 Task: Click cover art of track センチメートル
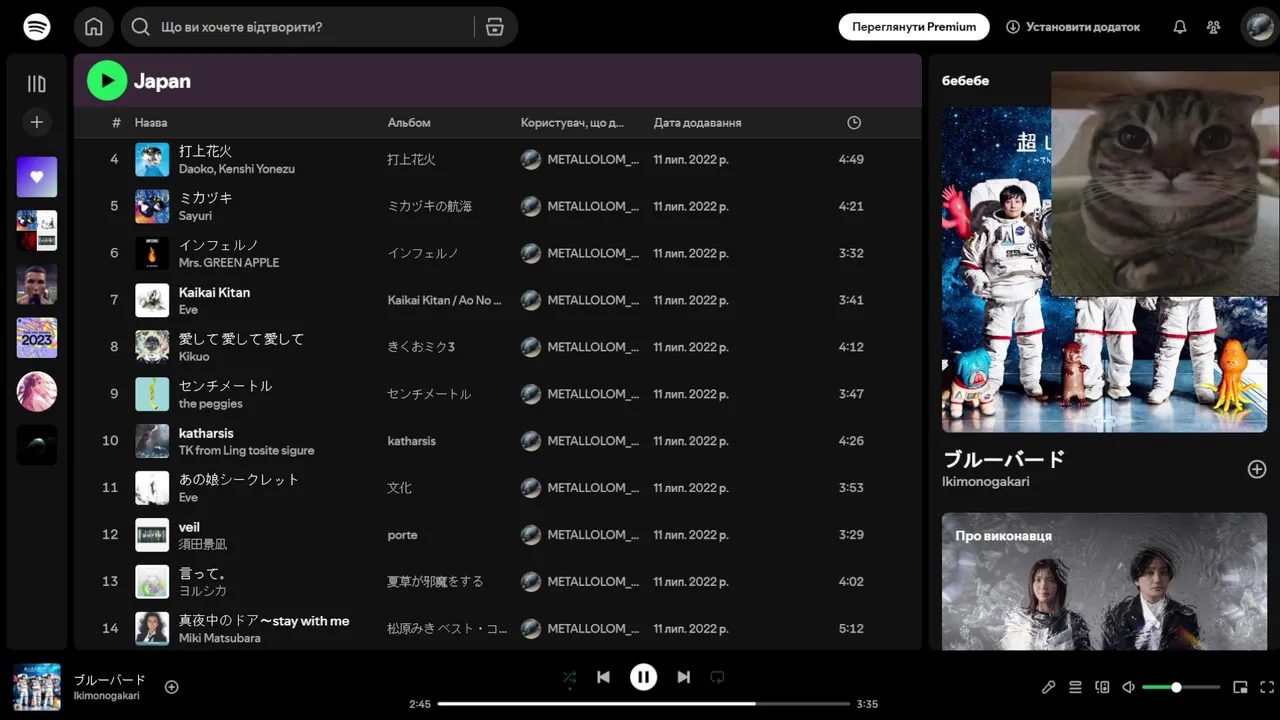(x=152, y=394)
